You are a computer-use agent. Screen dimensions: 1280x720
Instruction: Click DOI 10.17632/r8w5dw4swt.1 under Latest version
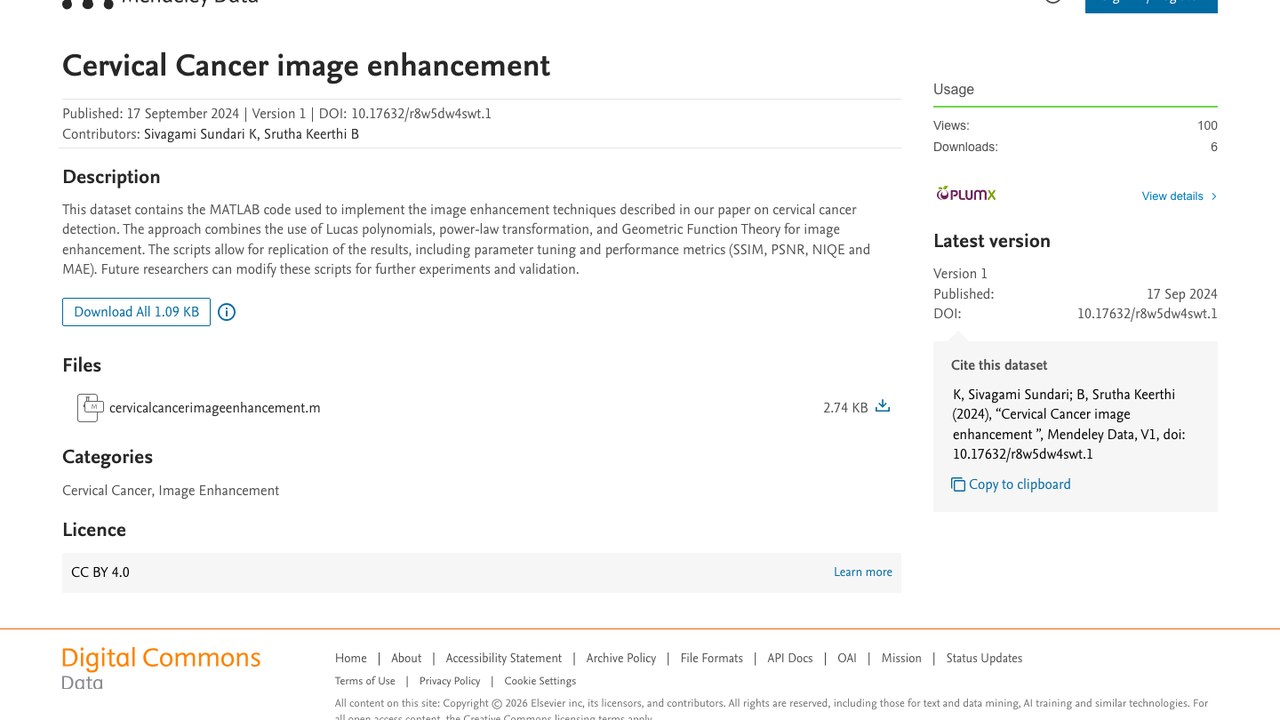[1147, 314]
